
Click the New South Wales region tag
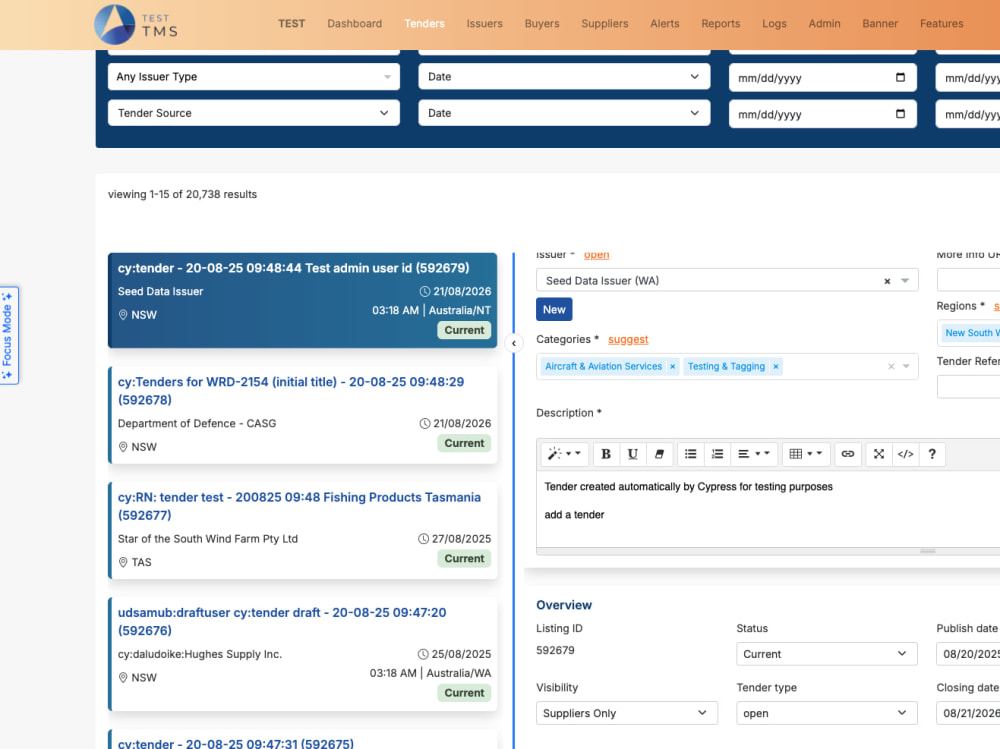click(969, 332)
